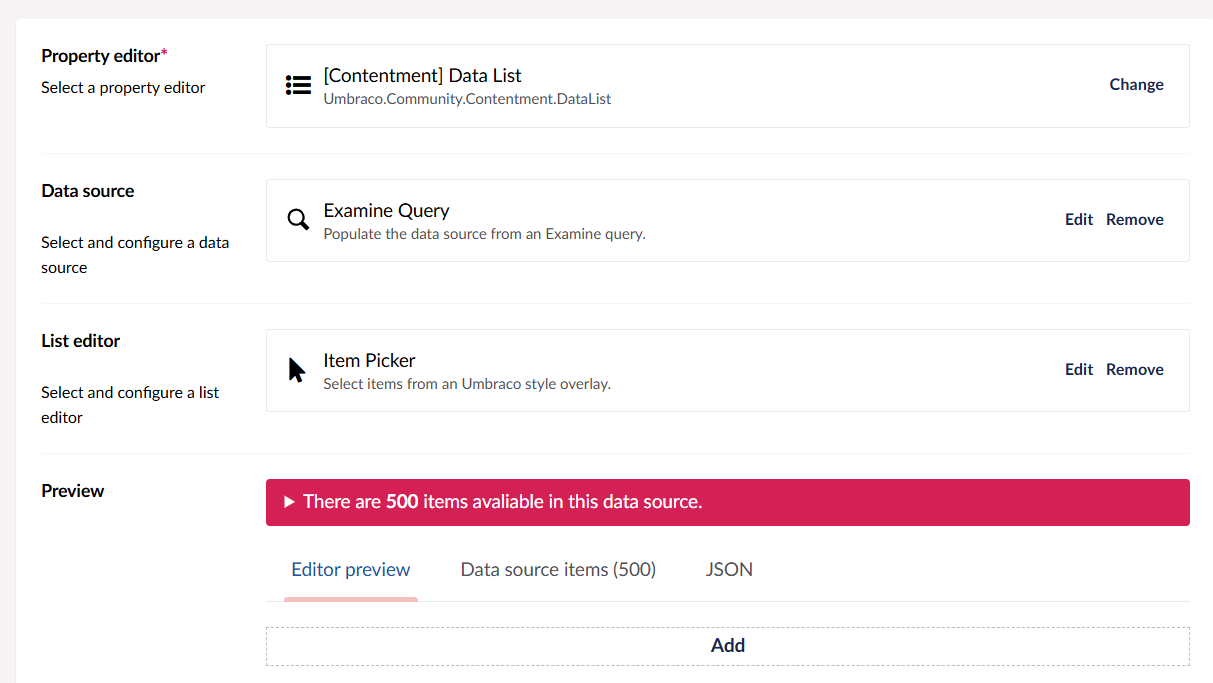Click the Examine Query magnifier icon

298,220
